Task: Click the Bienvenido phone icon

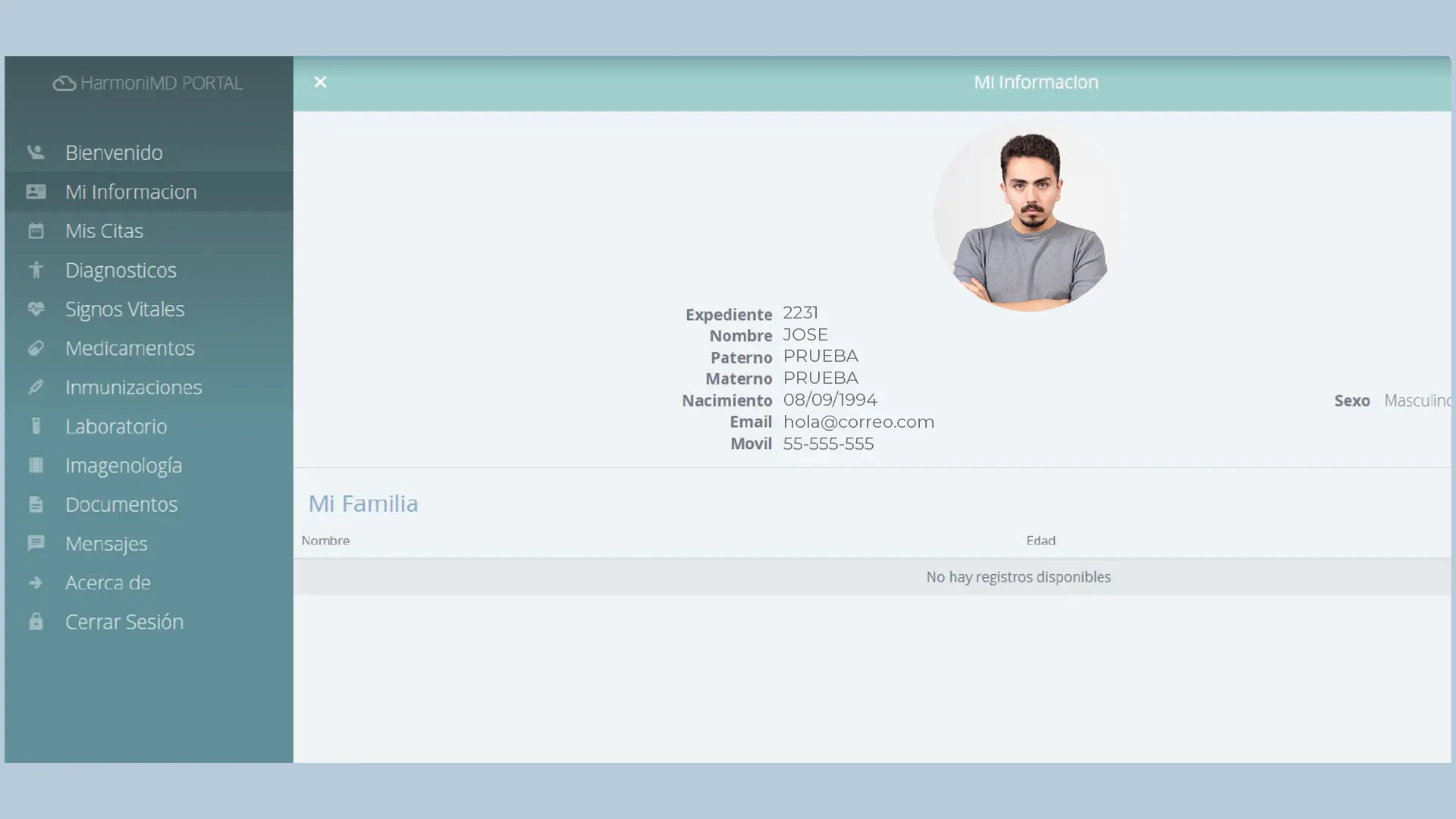Action: (36, 152)
